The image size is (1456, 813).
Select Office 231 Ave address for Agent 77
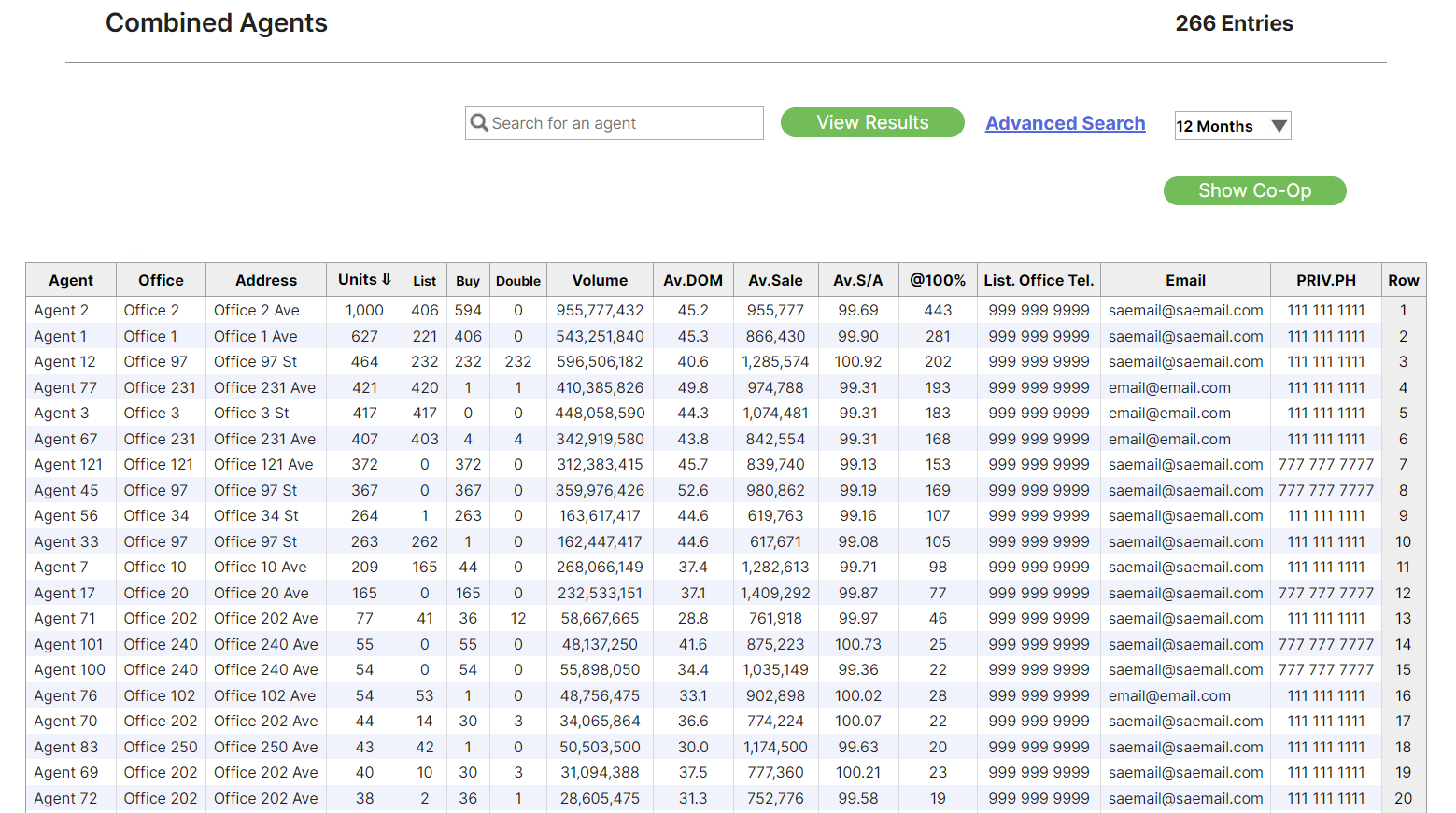click(x=264, y=387)
